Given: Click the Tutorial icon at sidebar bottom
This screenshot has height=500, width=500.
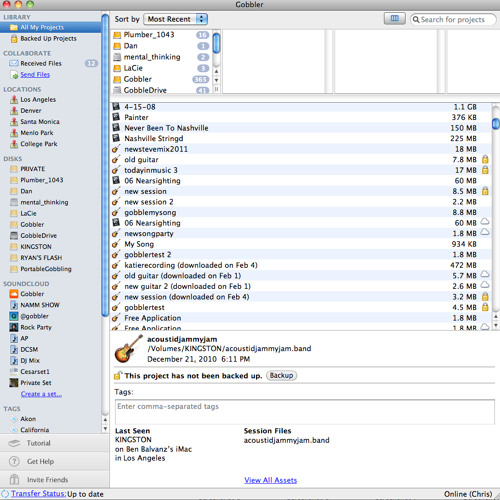Looking at the screenshot, I should [14, 443].
